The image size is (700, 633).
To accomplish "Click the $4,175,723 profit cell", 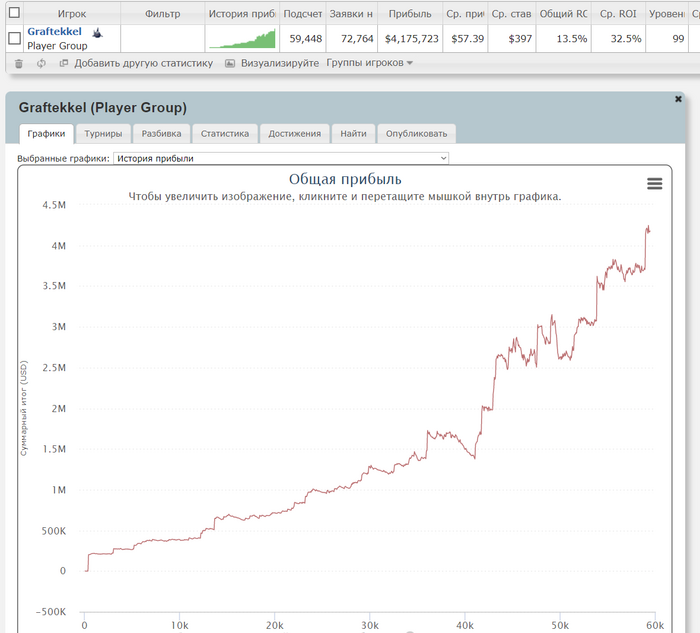I will 412,39.
